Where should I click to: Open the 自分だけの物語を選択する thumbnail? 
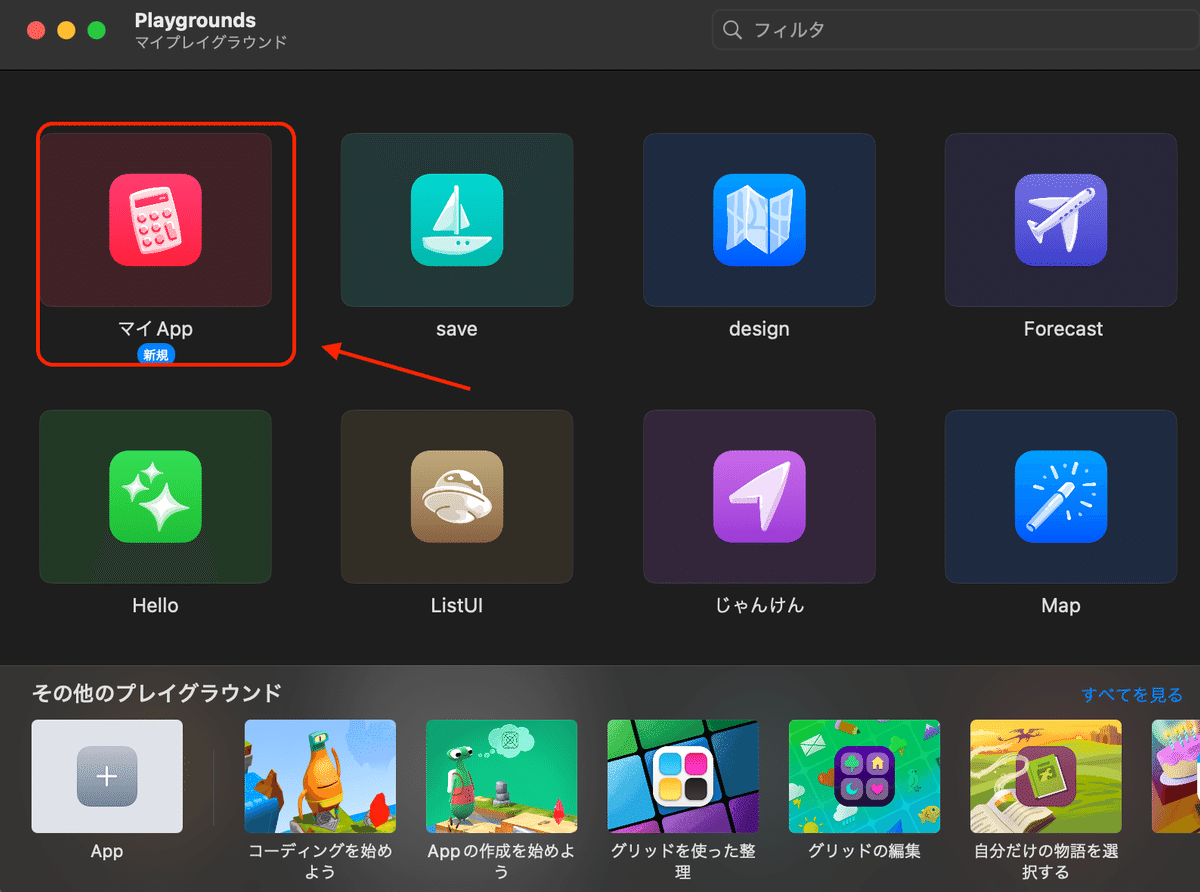tap(1046, 777)
